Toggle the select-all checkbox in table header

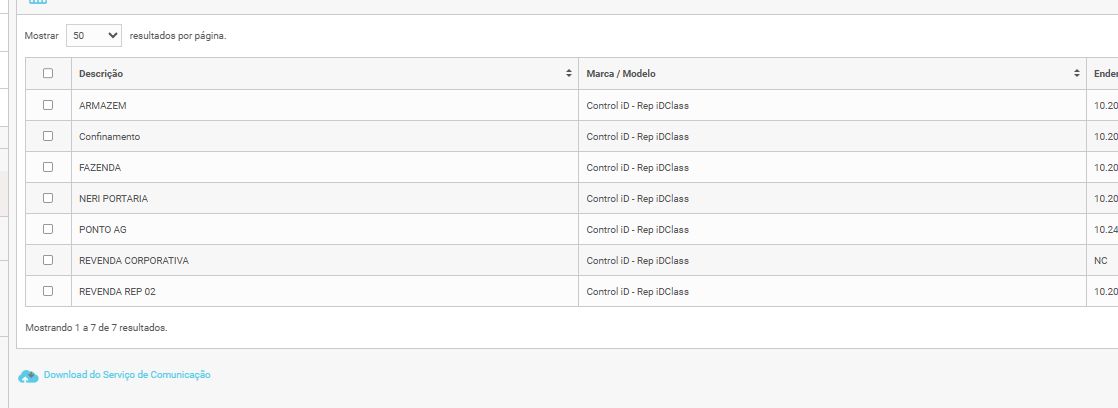pos(48,73)
